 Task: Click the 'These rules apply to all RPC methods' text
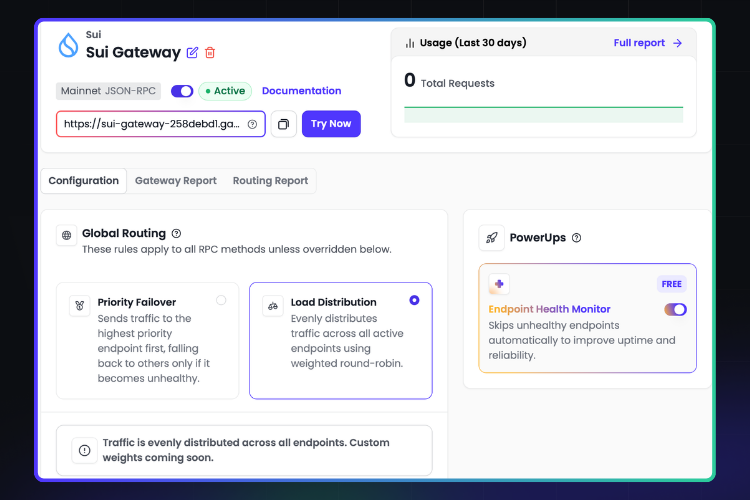coord(237,249)
